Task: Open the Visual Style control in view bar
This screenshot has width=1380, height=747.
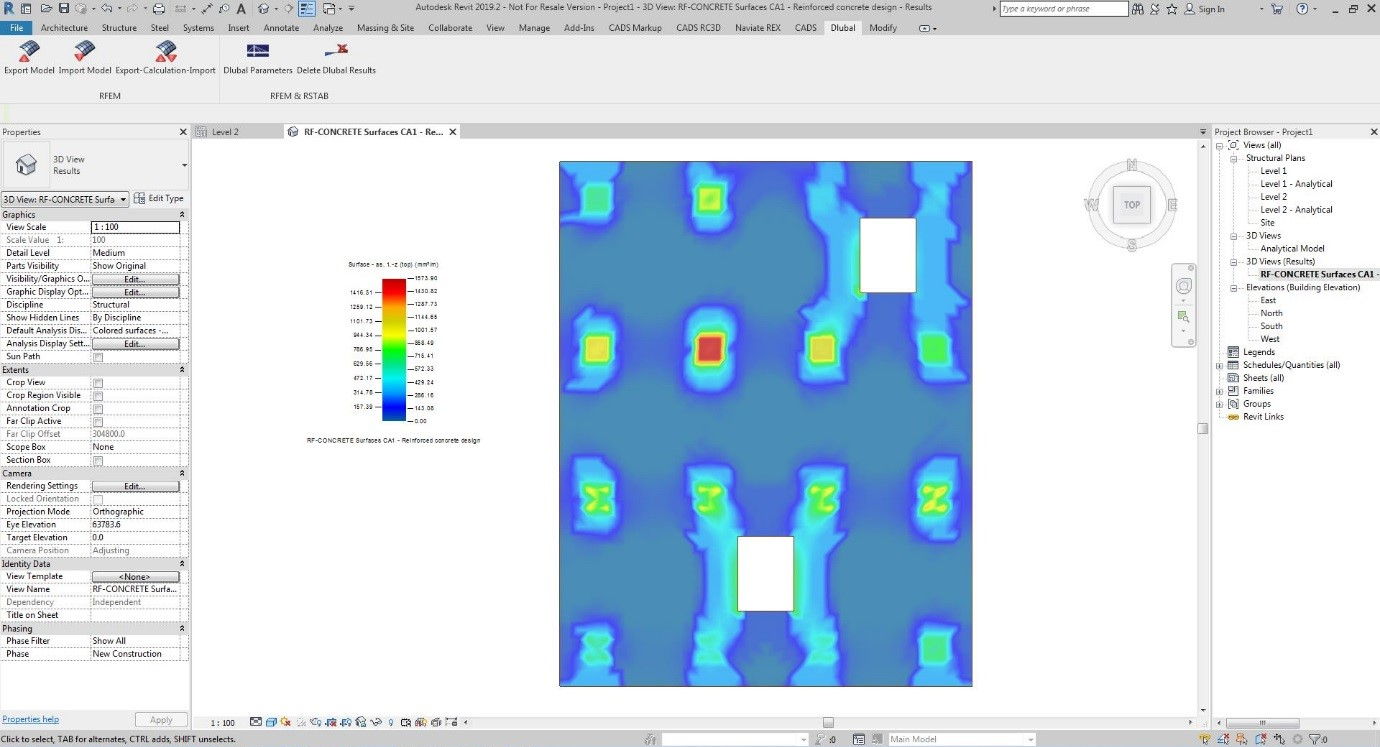Action: click(271, 722)
